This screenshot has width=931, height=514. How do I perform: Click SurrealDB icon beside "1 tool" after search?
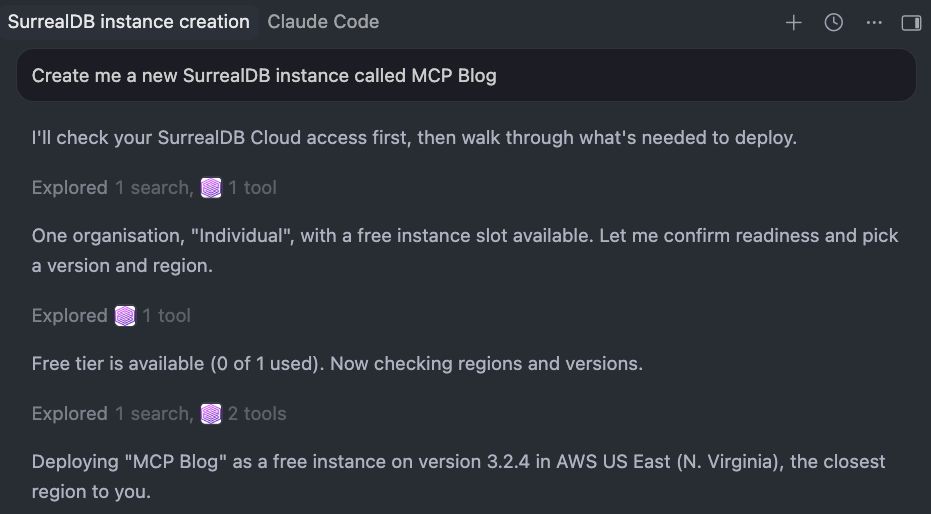[211, 188]
